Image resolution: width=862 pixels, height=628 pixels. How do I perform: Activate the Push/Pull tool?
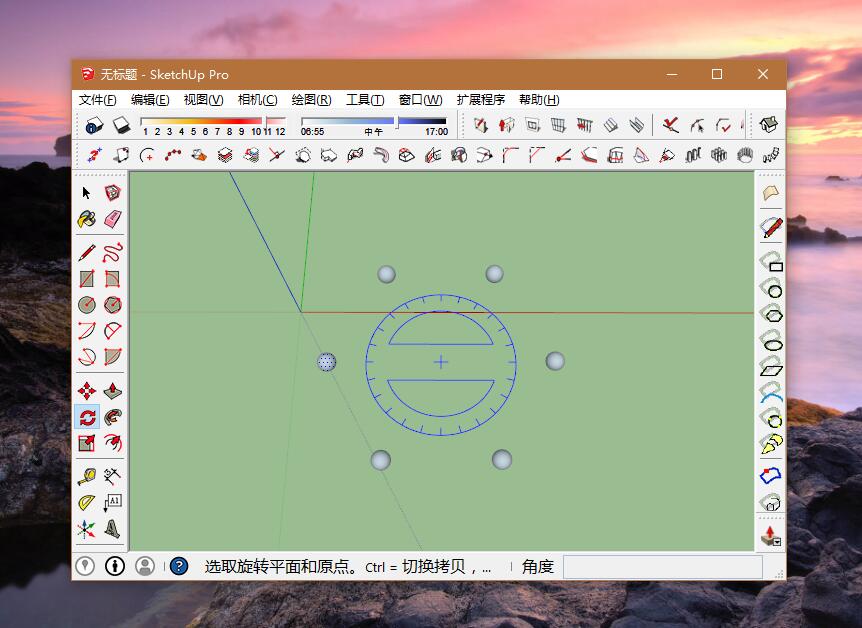[x=112, y=391]
